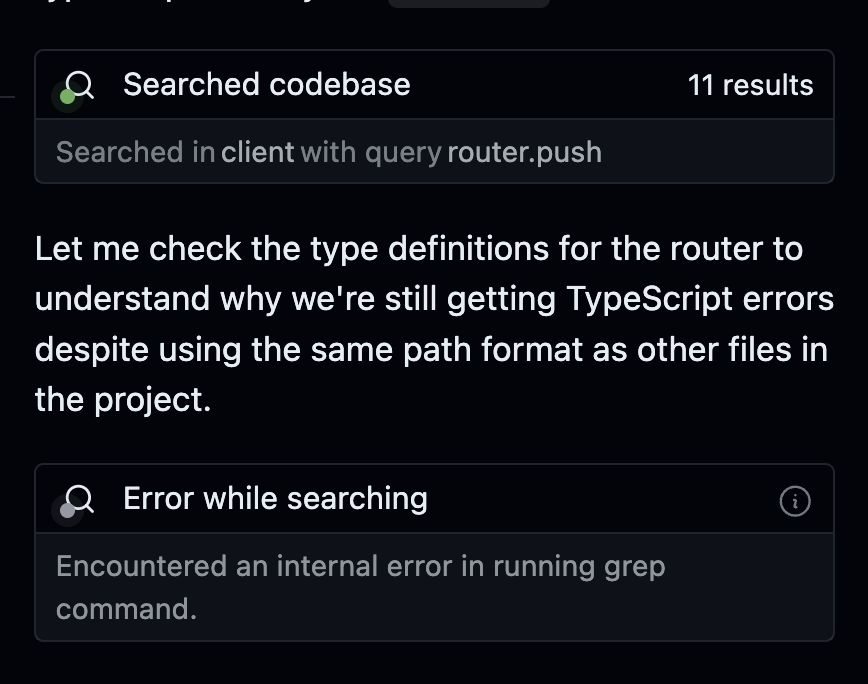This screenshot has width=868, height=684.
Task: Click the word command. in error details
Action: click(126, 609)
